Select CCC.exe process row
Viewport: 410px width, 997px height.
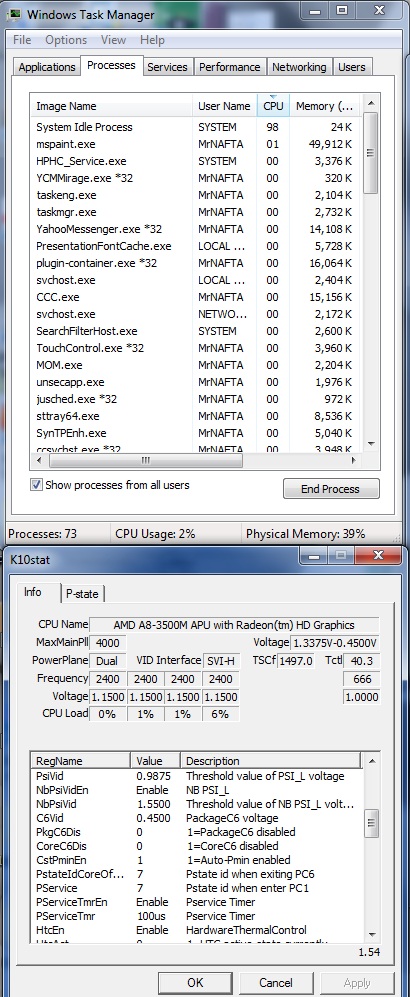(x=196, y=297)
